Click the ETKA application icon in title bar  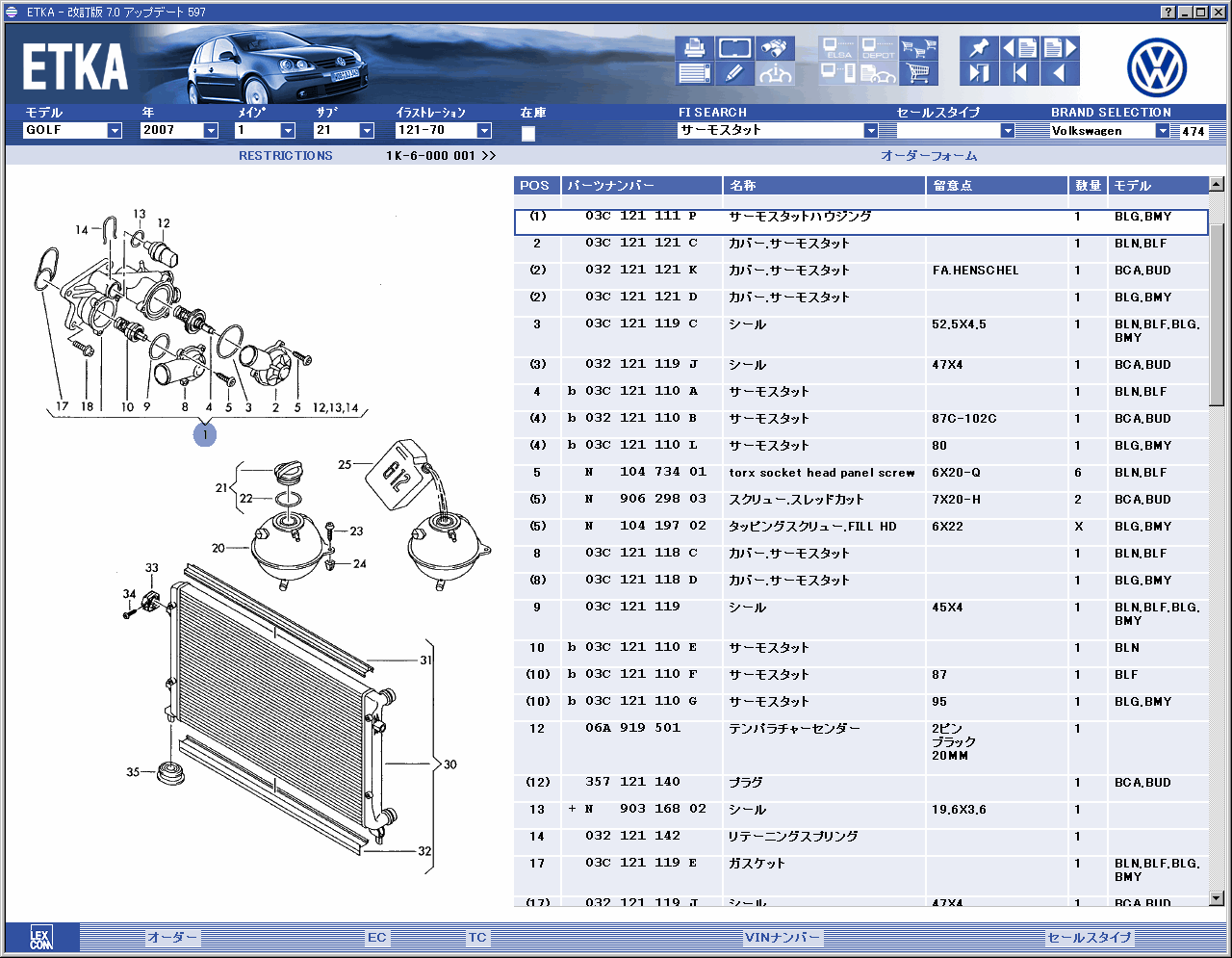tap(13, 13)
